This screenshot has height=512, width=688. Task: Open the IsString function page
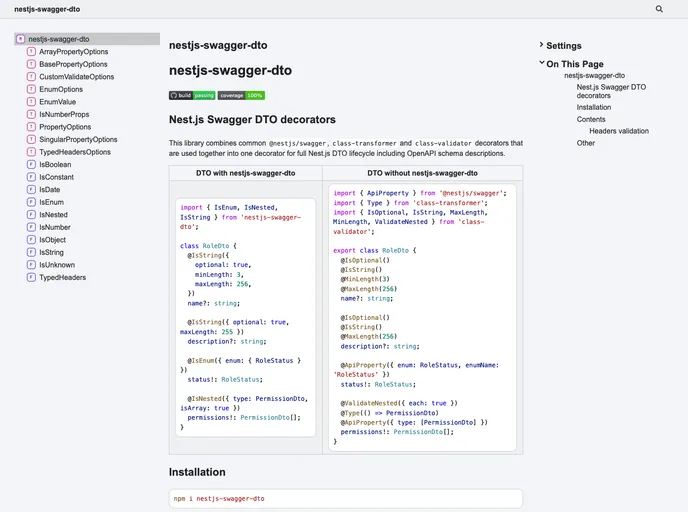pyautogui.click(x=51, y=252)
